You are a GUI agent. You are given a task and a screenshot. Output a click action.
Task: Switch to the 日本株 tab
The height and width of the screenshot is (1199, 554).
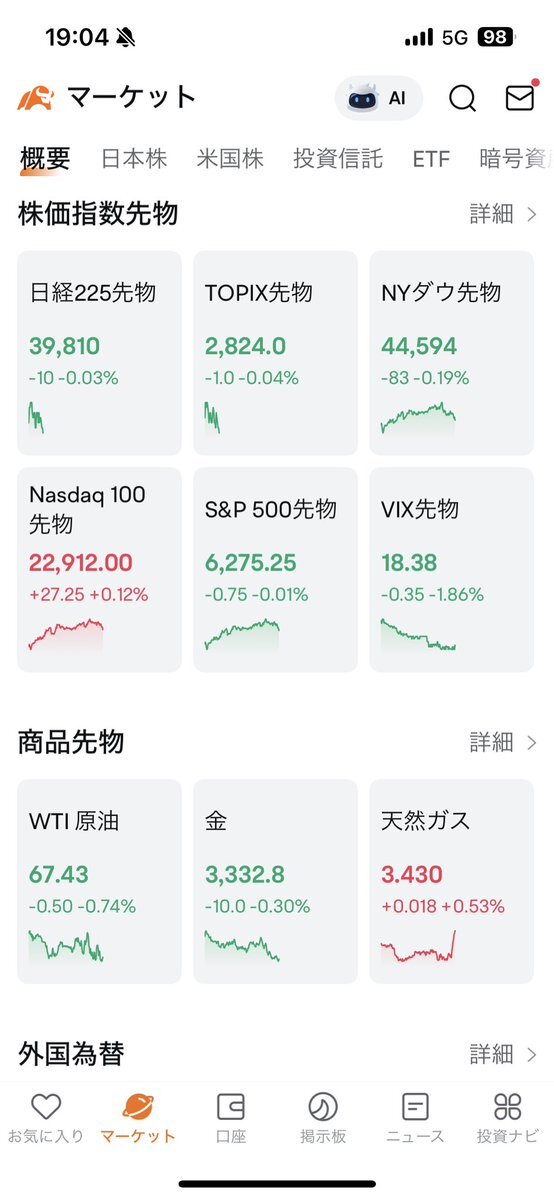point(134,158)
